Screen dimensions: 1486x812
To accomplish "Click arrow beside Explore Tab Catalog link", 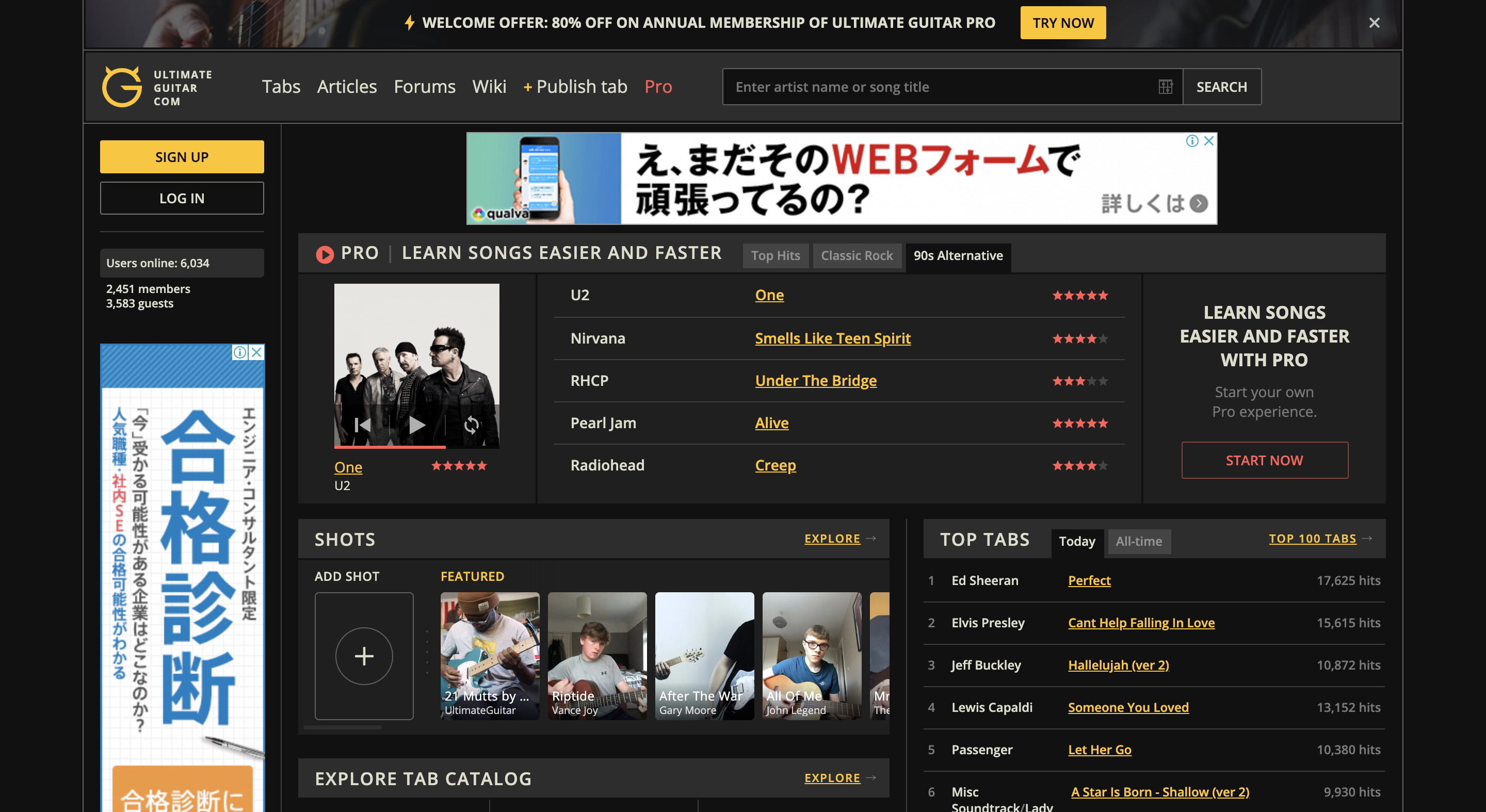I will pyautogui.click(x=871, y=777).
